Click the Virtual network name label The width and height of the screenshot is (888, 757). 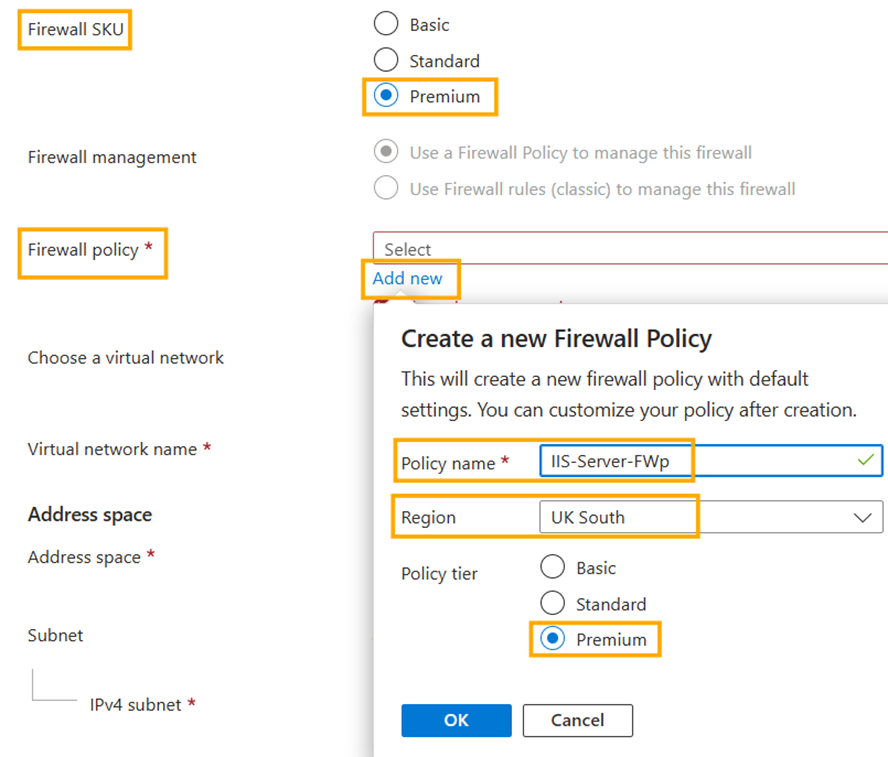point(112,449)
